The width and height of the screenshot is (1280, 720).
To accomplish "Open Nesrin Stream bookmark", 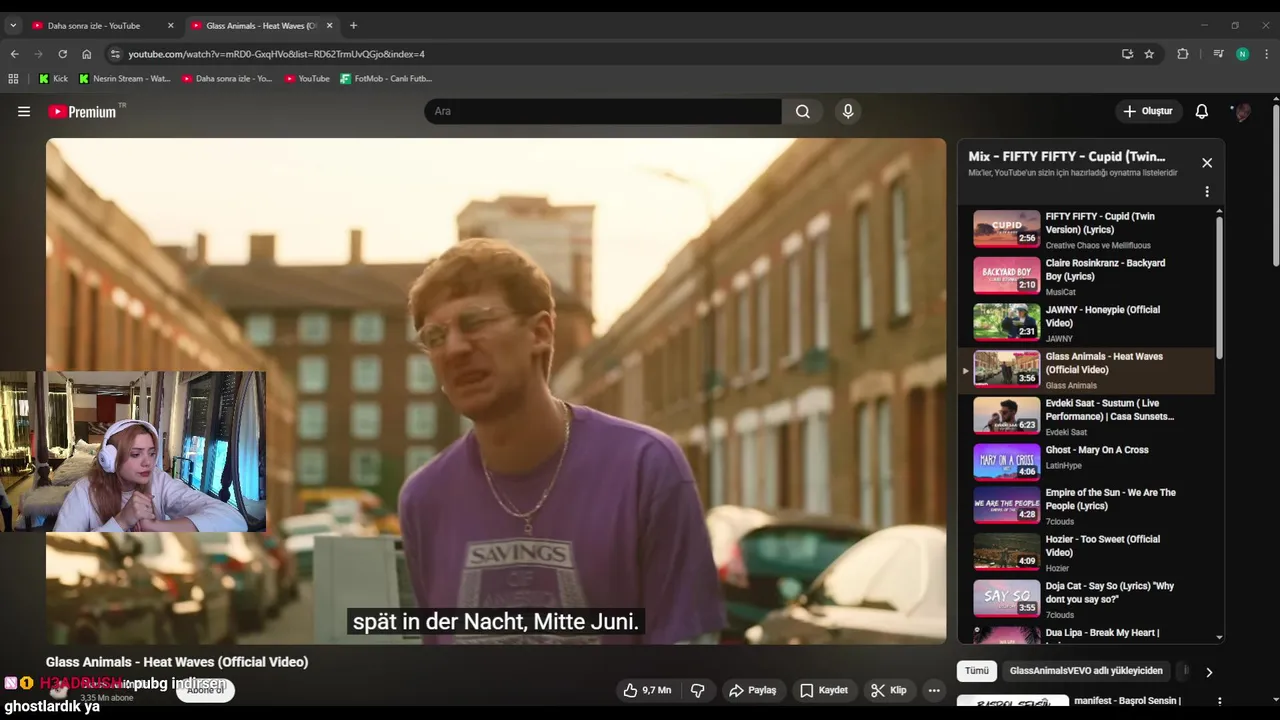I will click(125, 78).
